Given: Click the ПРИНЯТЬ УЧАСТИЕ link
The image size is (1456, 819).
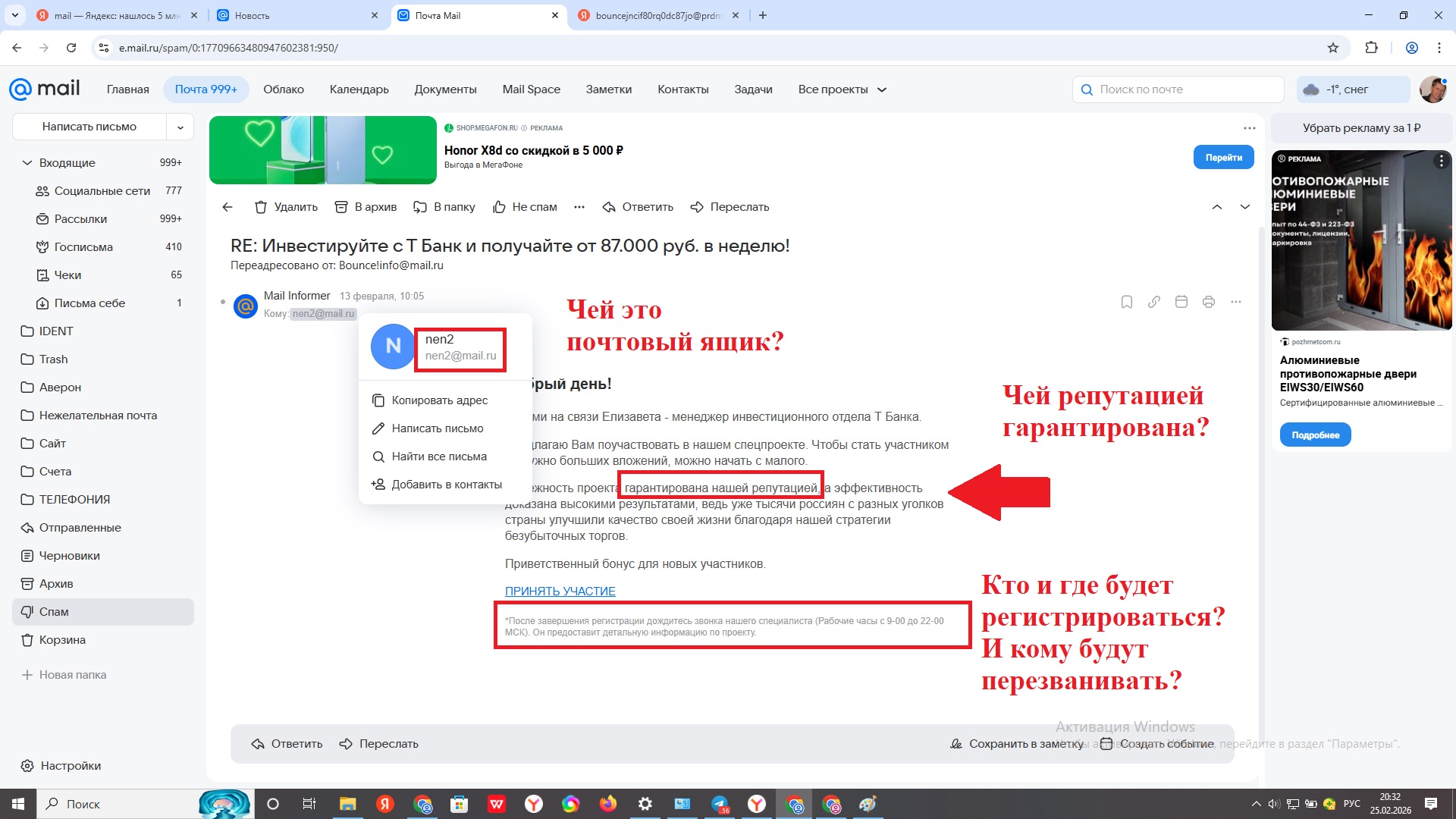Looking at the screenshot, I should click(x=560, y=591).
